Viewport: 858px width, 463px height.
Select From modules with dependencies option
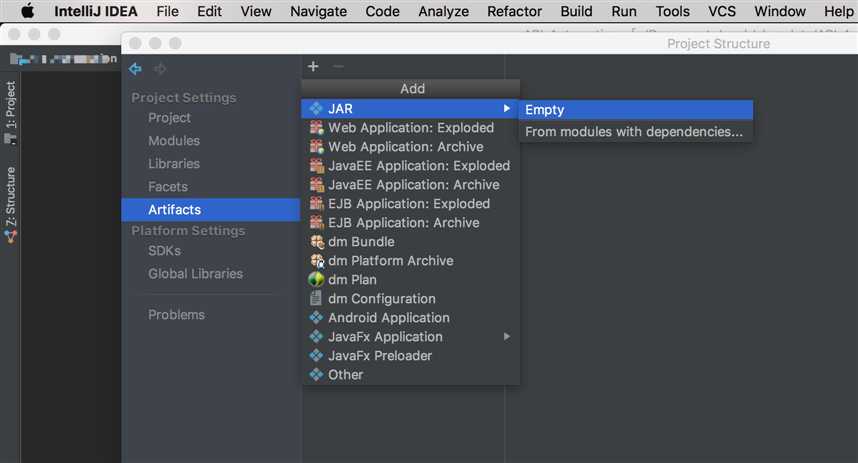[x=636, y=132]
